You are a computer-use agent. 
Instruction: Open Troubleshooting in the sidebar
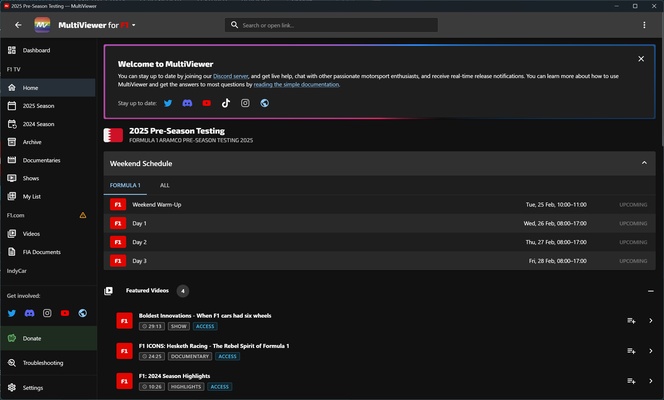[x=48, y=363]
